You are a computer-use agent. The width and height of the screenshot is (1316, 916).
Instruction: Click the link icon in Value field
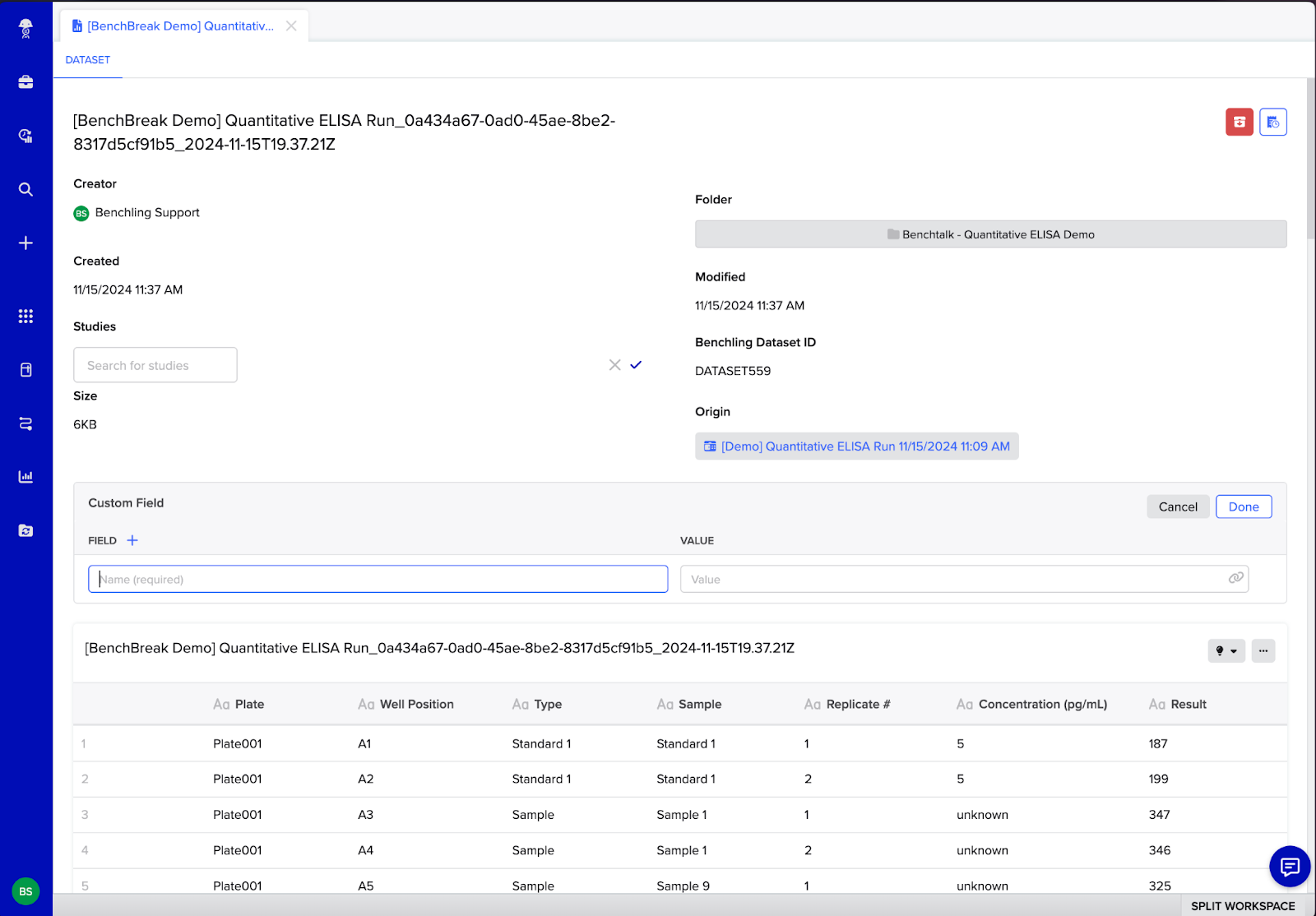point(1235,578)
